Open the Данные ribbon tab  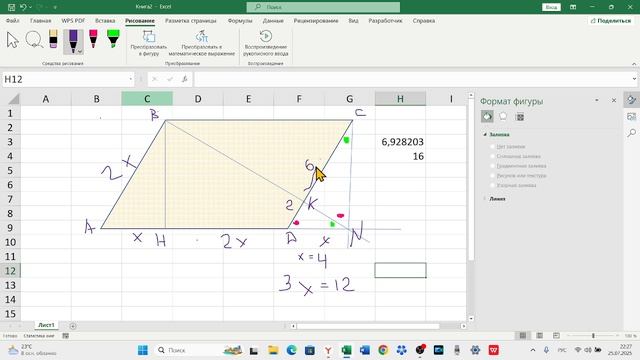(273, 20)
